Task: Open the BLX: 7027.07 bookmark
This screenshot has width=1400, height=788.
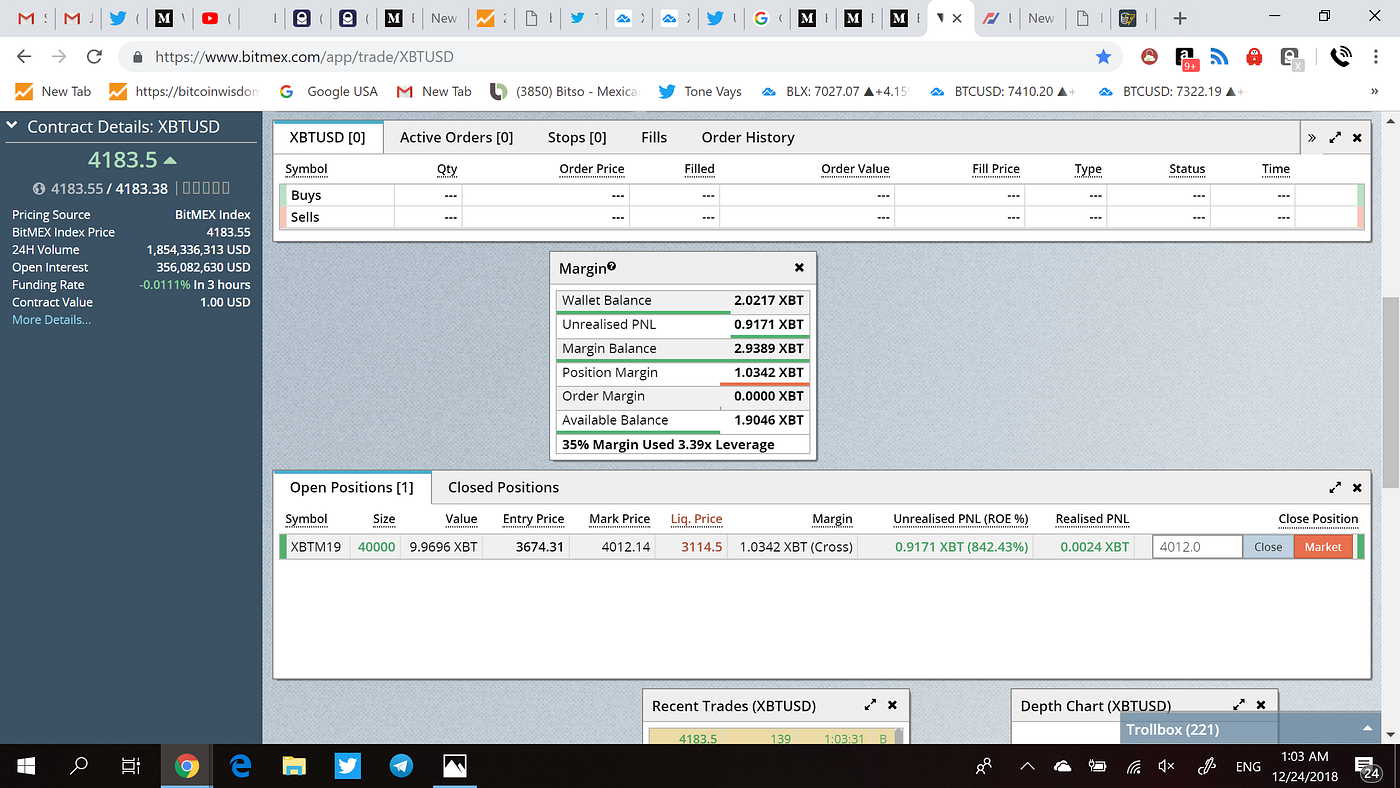Action: [x=835, y=91]
